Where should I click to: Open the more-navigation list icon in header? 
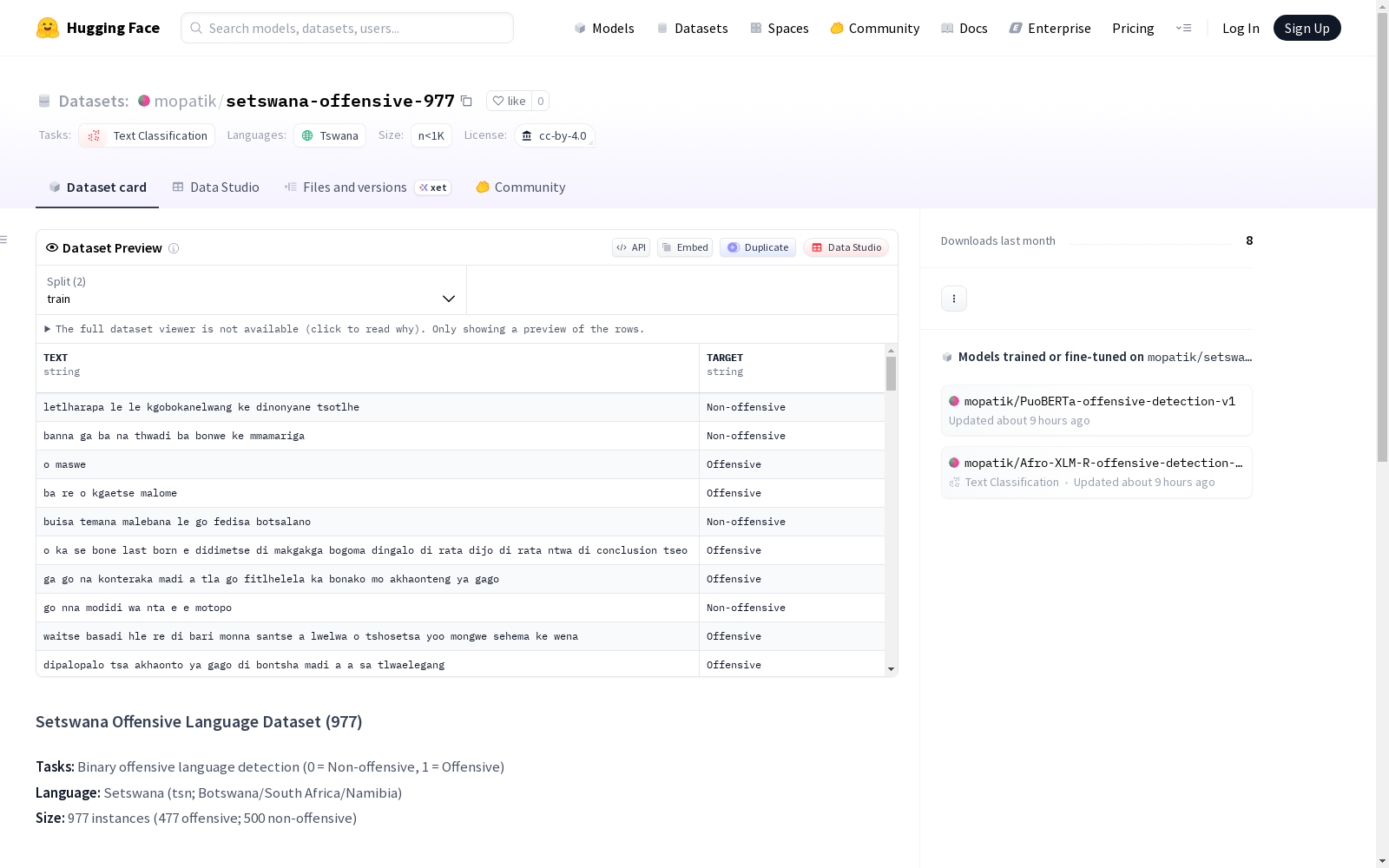(x=1183, y=28)
